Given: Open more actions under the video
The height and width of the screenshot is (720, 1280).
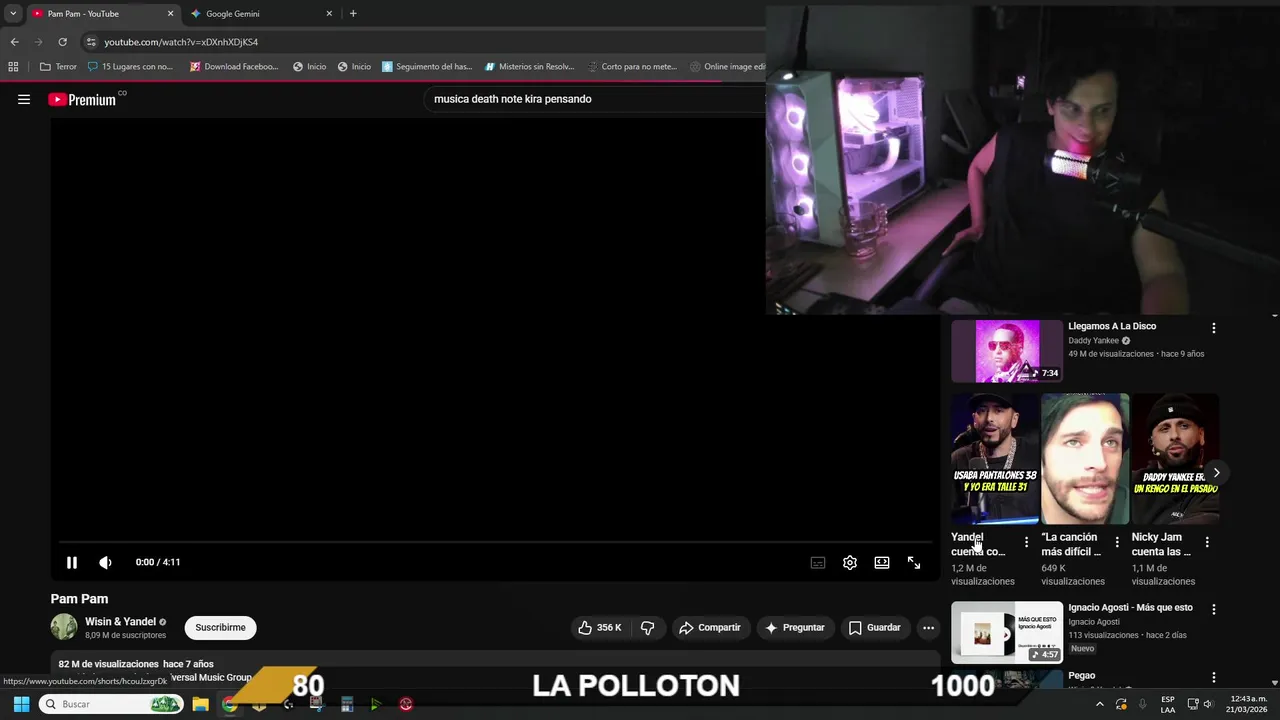Looking at the screenshot, I should click(x=928, y=628).
